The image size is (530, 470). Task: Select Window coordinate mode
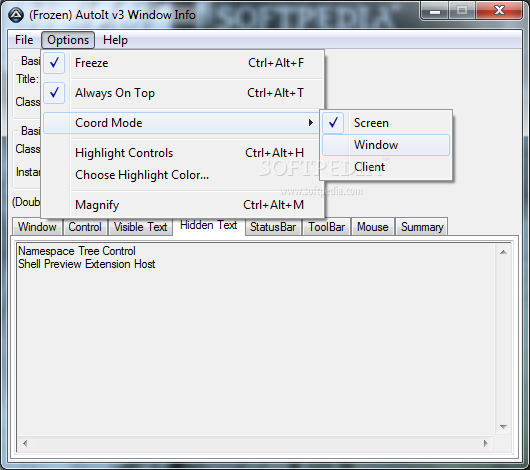(x=386, y=145)
